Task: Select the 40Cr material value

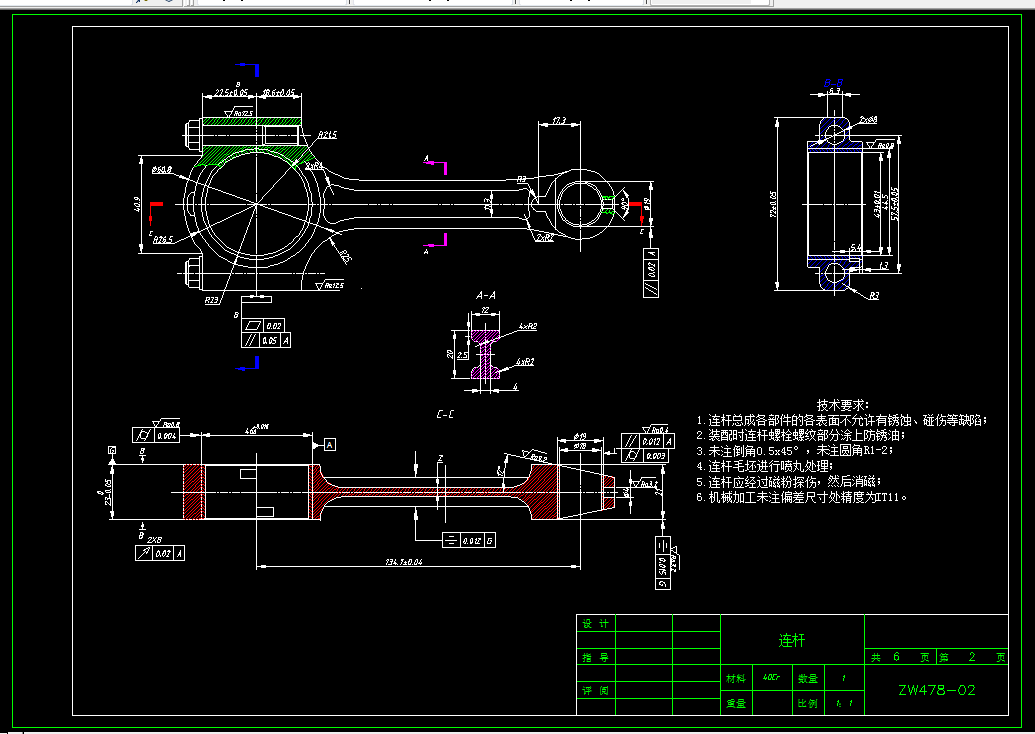Action: tap(771, 678)
